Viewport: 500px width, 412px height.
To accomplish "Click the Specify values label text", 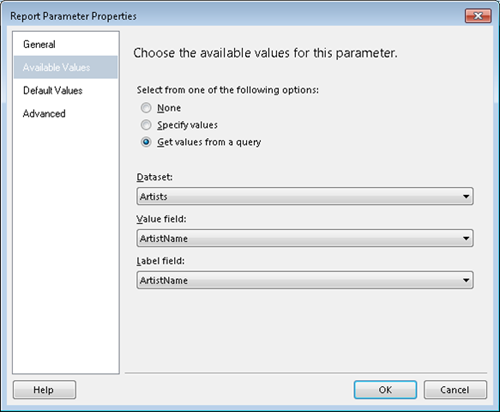I will point(187,125).
